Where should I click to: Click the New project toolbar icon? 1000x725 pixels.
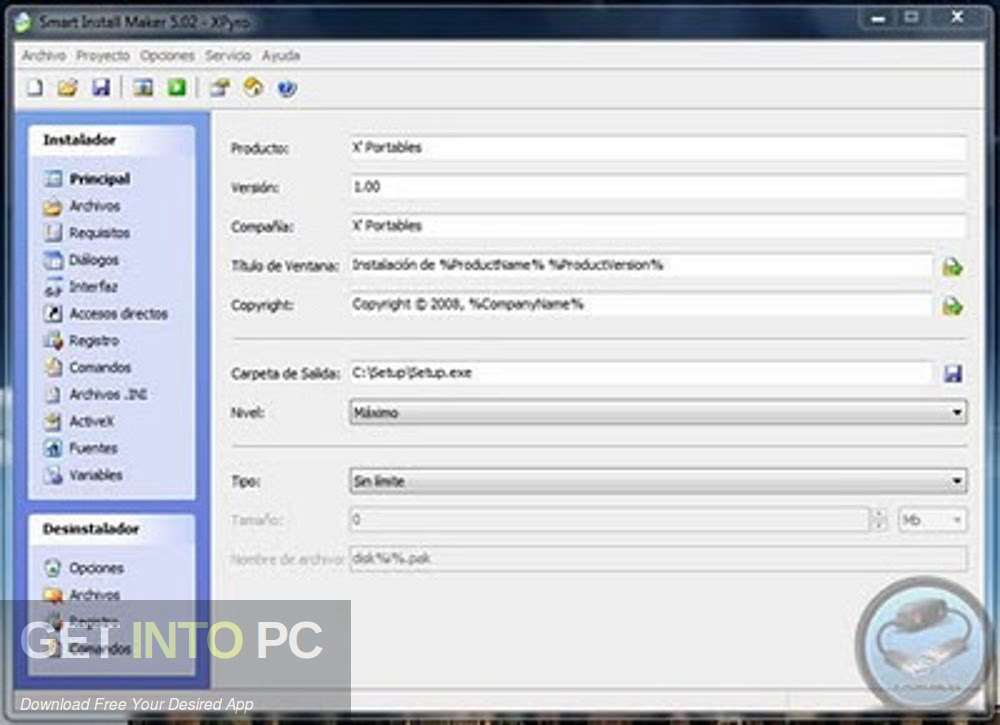[35, 87]
